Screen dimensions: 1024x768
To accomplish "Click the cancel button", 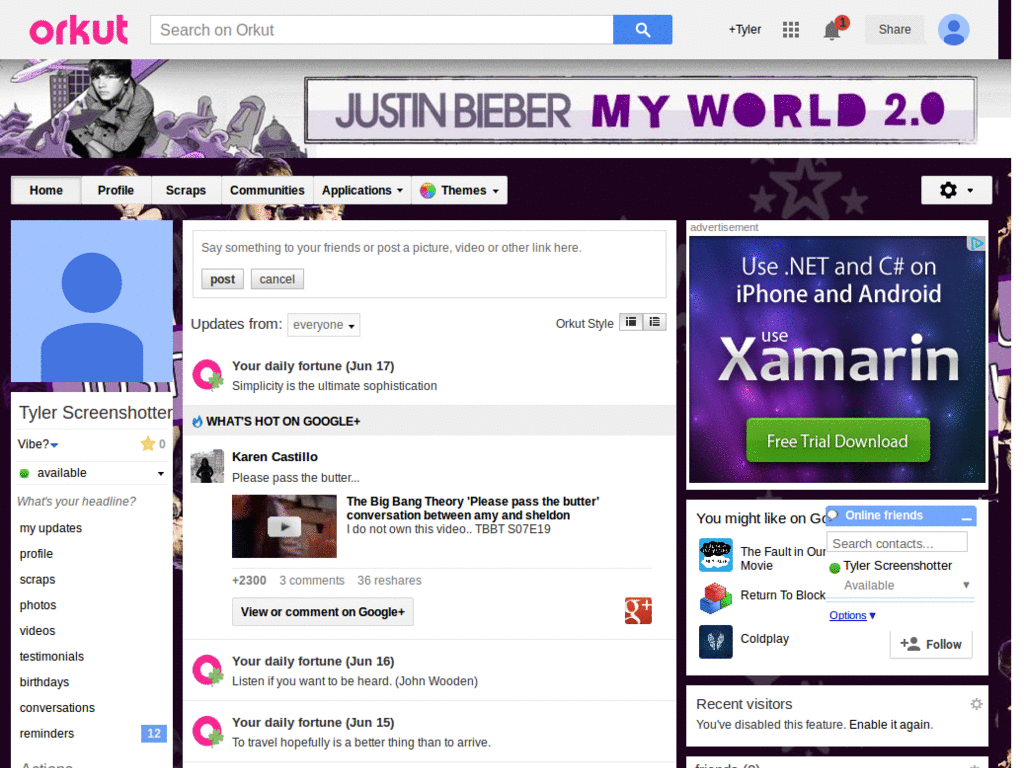I will coord(277,280).
